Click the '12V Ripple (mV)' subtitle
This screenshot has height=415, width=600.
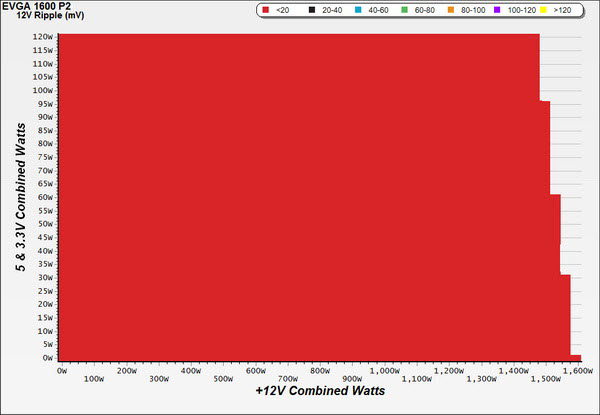(x=51, y=16)
